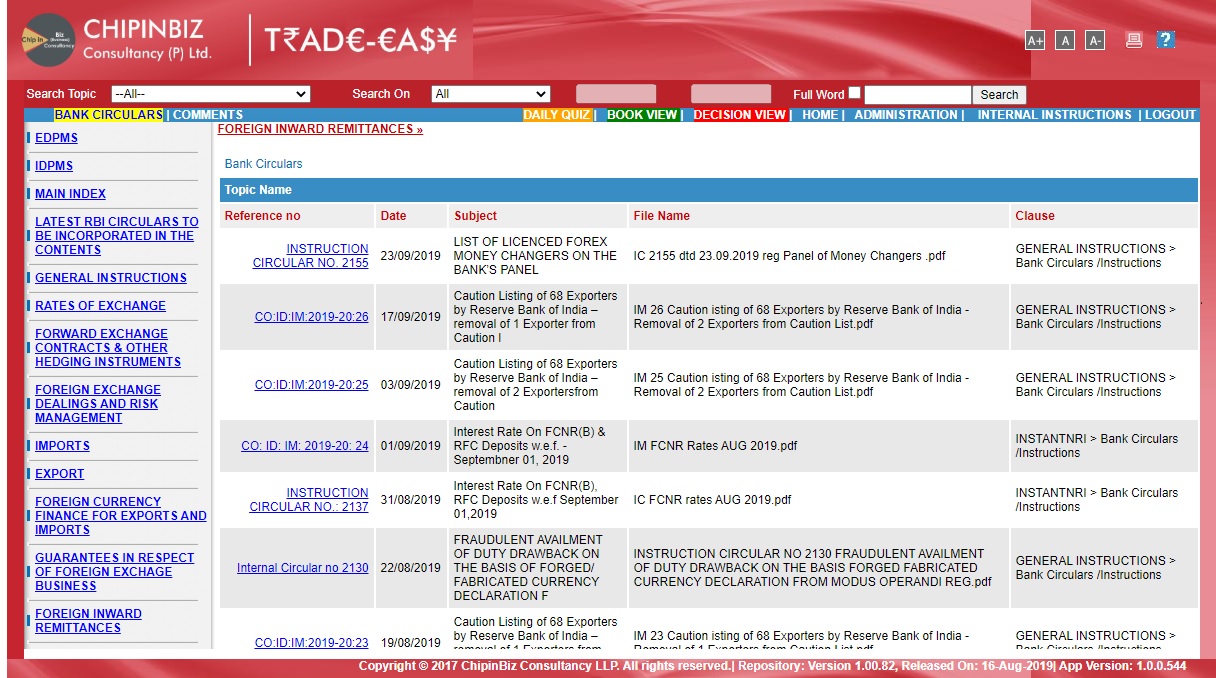
Task: Open the Search Topic dropdown
Action: 211,94
